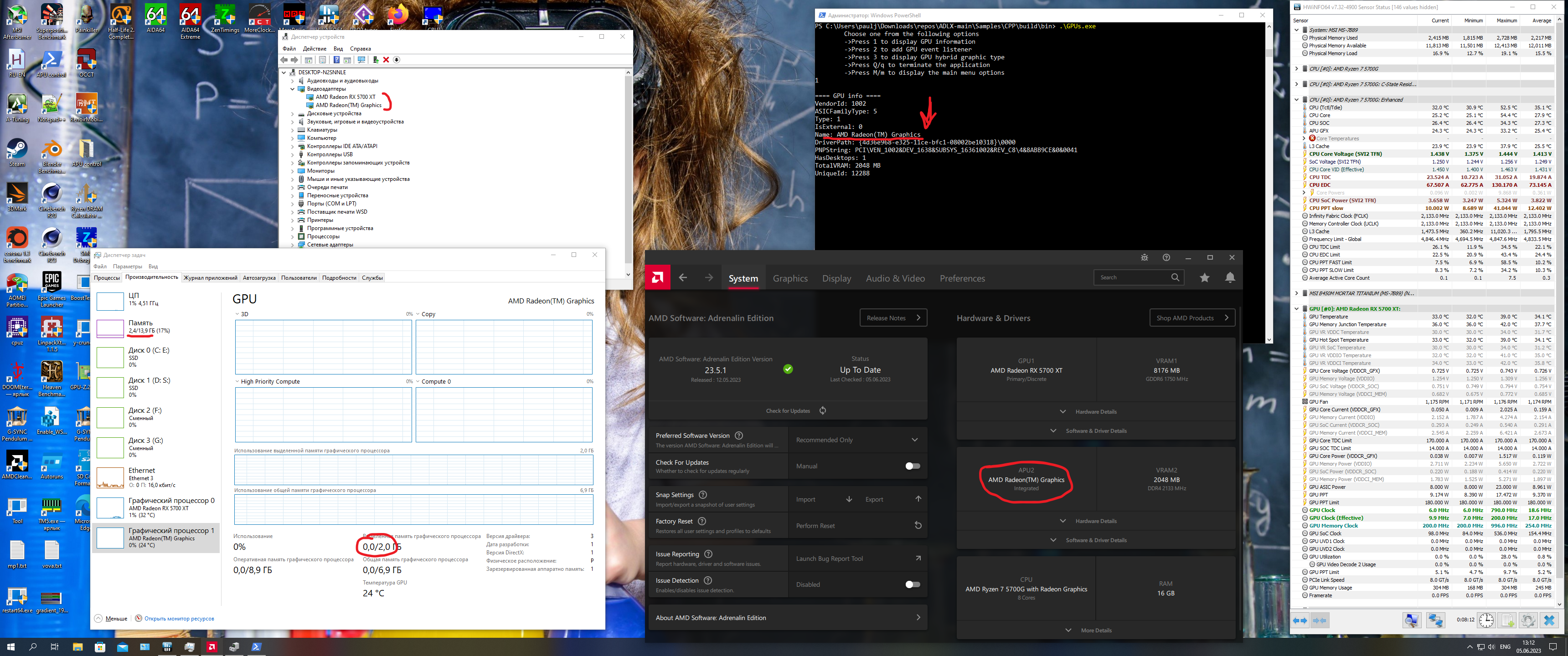The width and height of the screenshot is (1568, 656).
Task: Click the Release Notes button
Action: click(x=892, y=318)
